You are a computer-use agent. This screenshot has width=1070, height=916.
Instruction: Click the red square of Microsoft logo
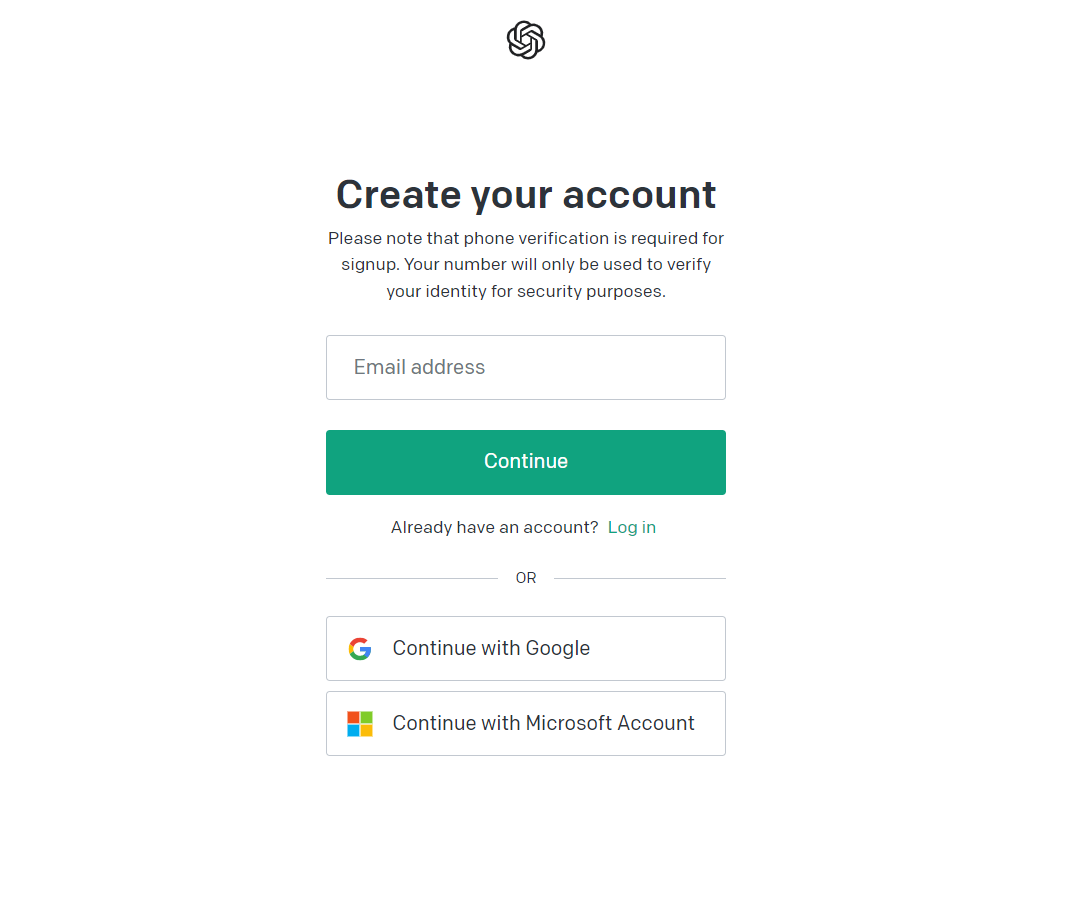click(x=353, y=717)
